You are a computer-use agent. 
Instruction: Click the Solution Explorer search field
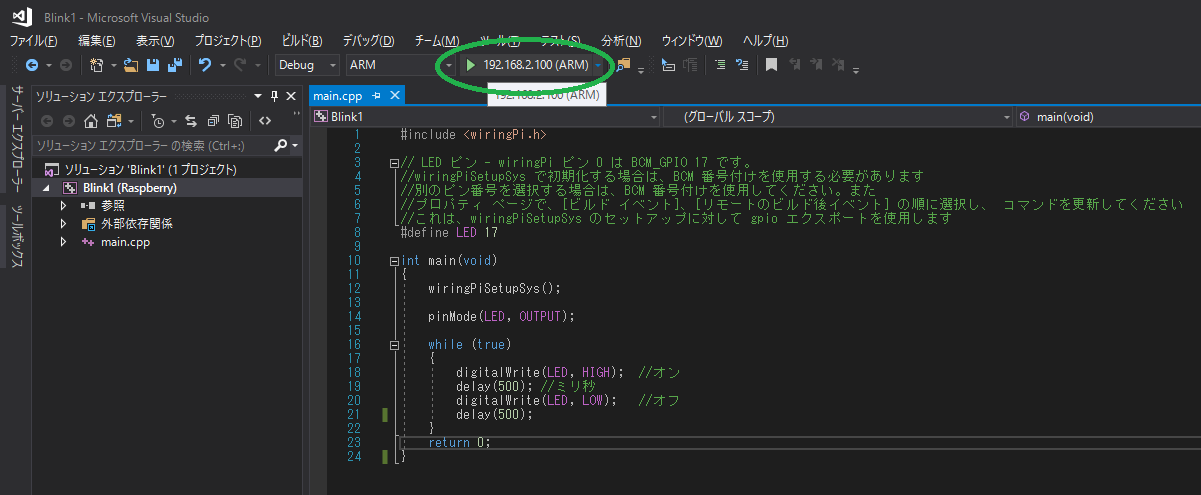tap(152, 146)
